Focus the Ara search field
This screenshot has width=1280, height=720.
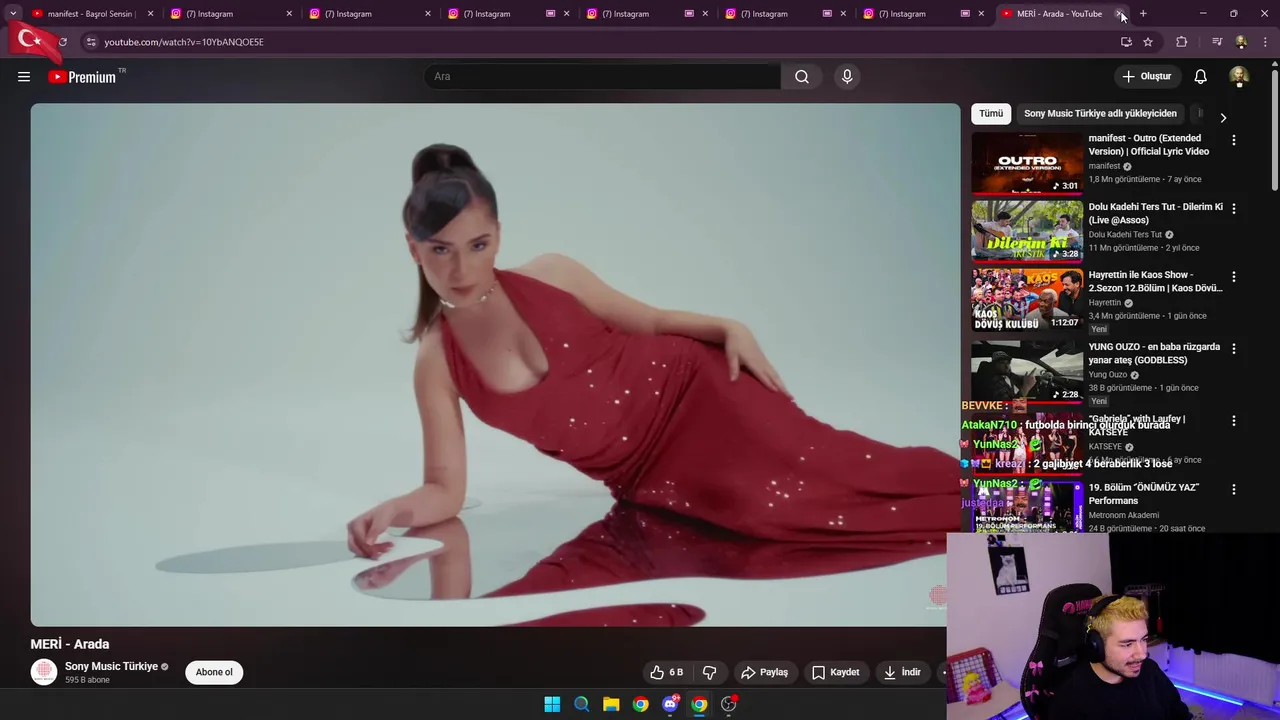click(x=603, y=77)
